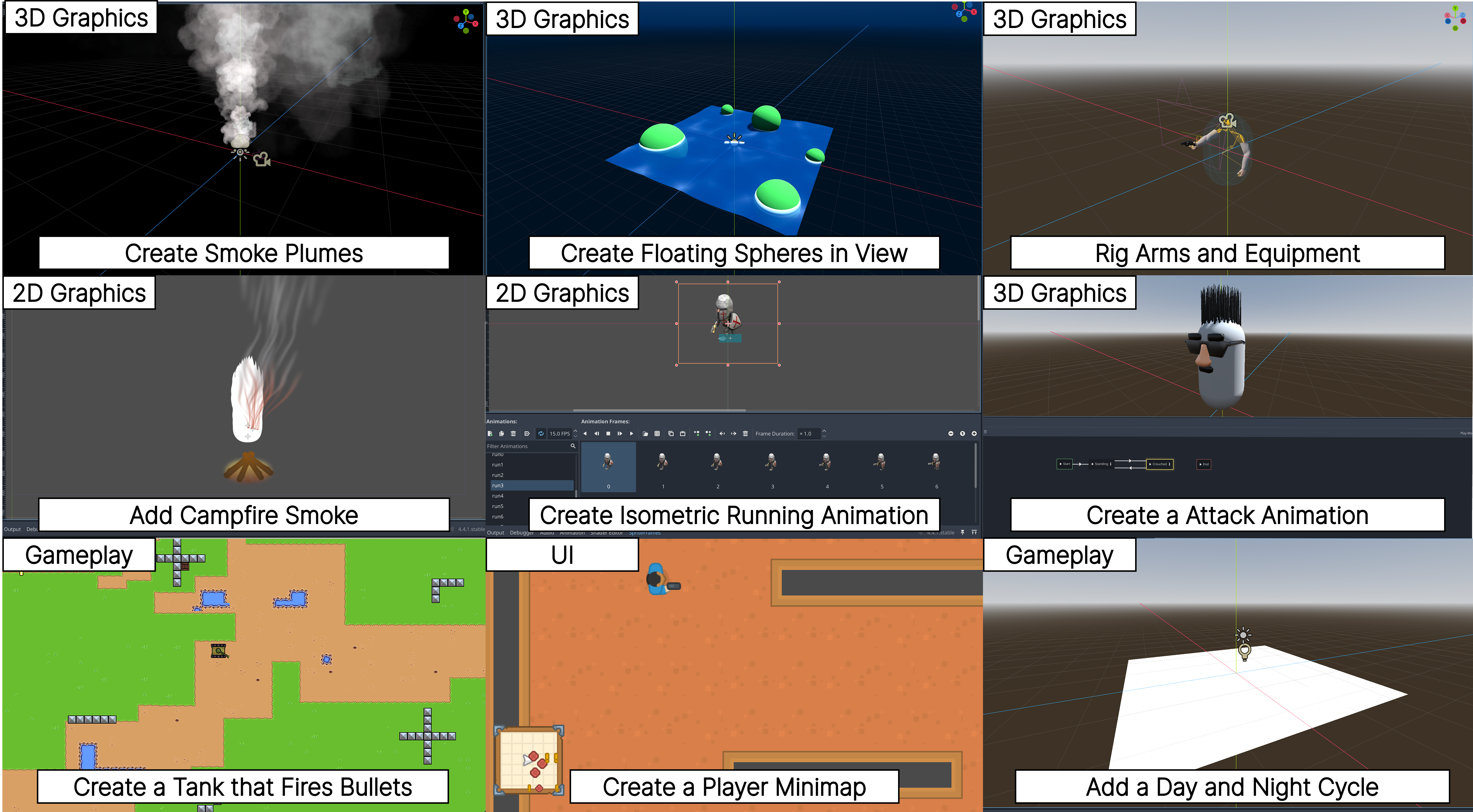Viewport: 1473px width, 812px height.
Task: Add a new animation in the Animations panel
Action: point(491,434)
